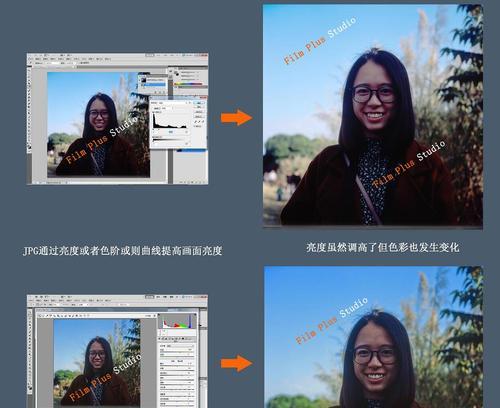Select the Basic panel tab icon in Camera Raw
The width and height of the screenshot is (500, 408).
click(x=159, y=339)
